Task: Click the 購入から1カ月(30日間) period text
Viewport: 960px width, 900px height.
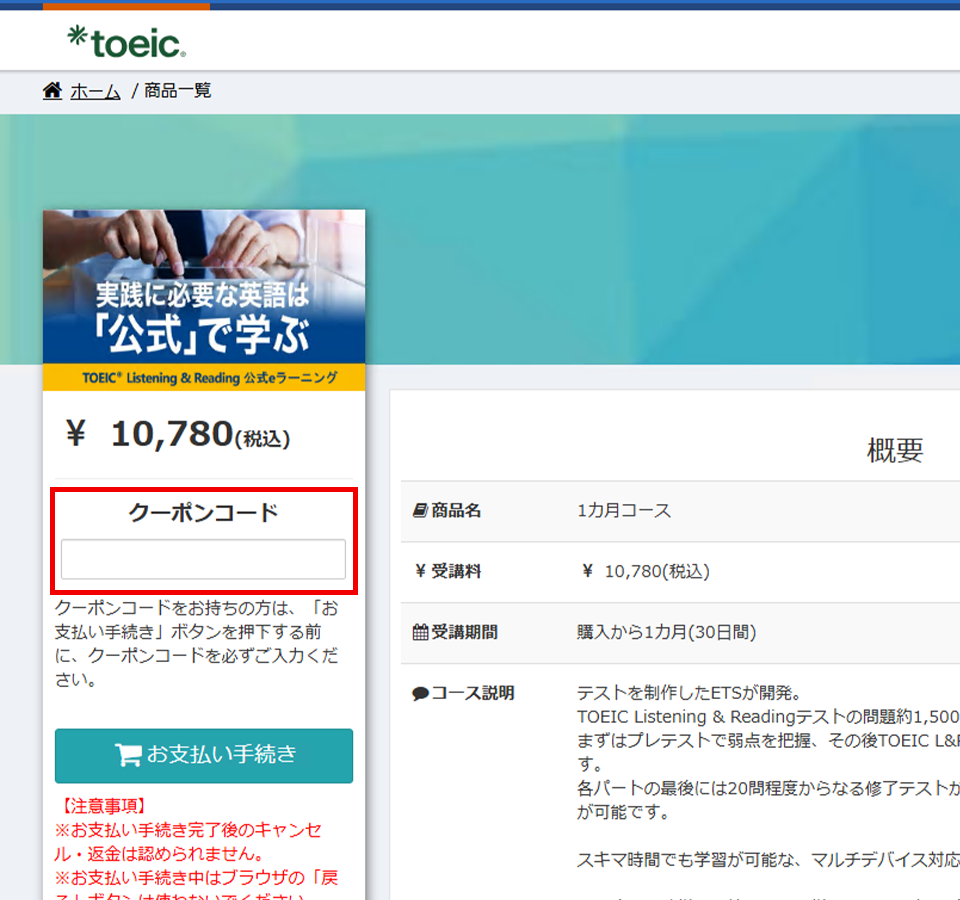Action: [x=666, y=632]
